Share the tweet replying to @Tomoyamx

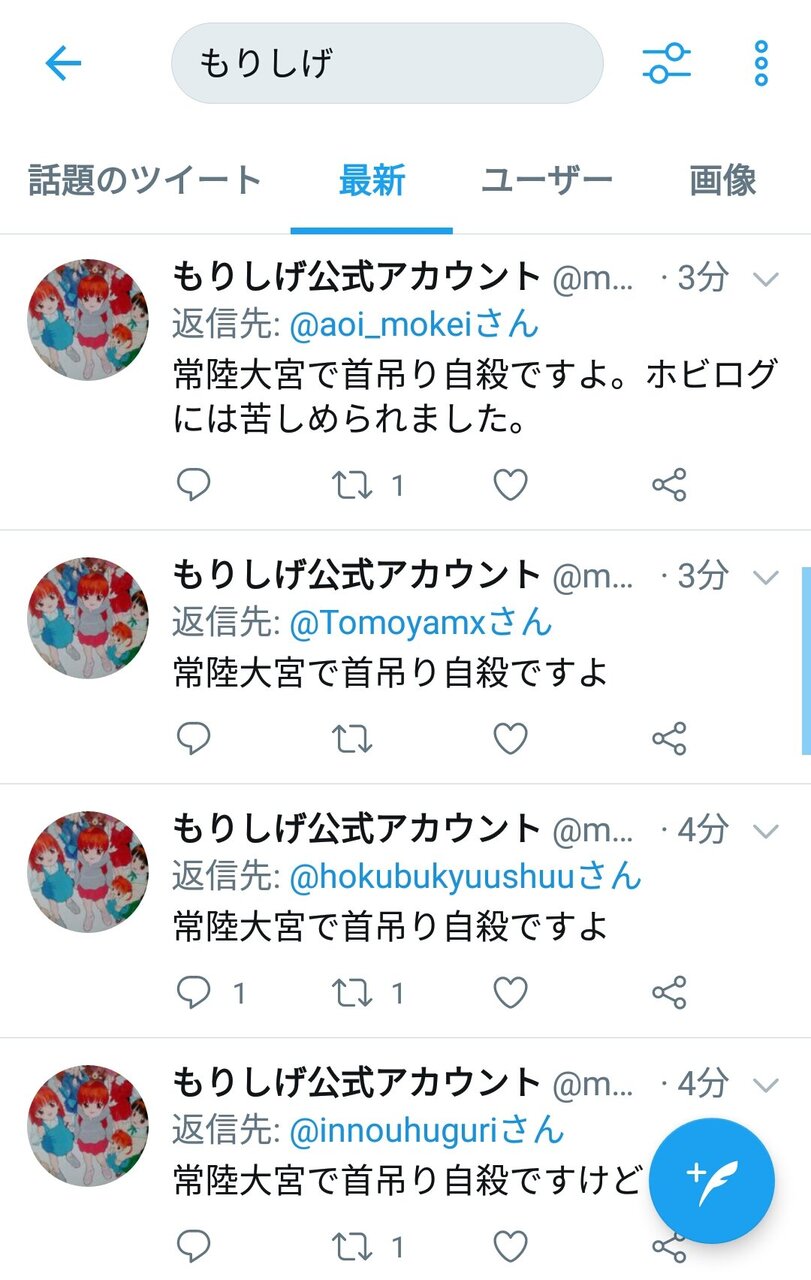point(669,739)
